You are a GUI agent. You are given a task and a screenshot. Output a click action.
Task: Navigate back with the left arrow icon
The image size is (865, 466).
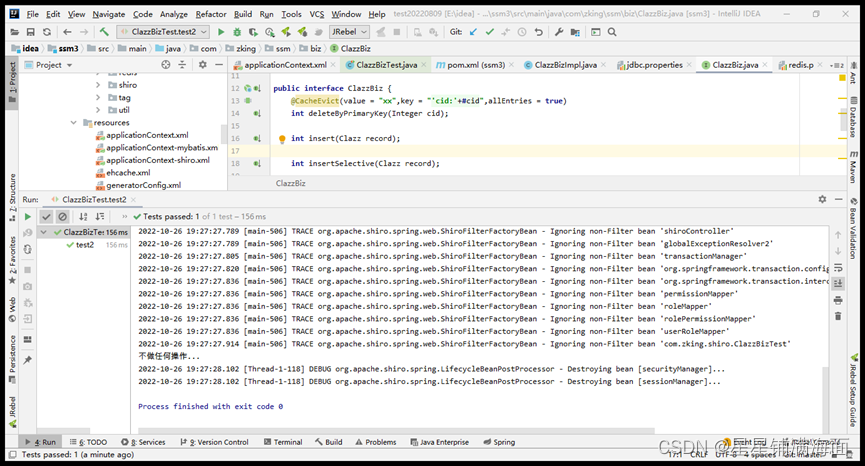click(67, 32)
